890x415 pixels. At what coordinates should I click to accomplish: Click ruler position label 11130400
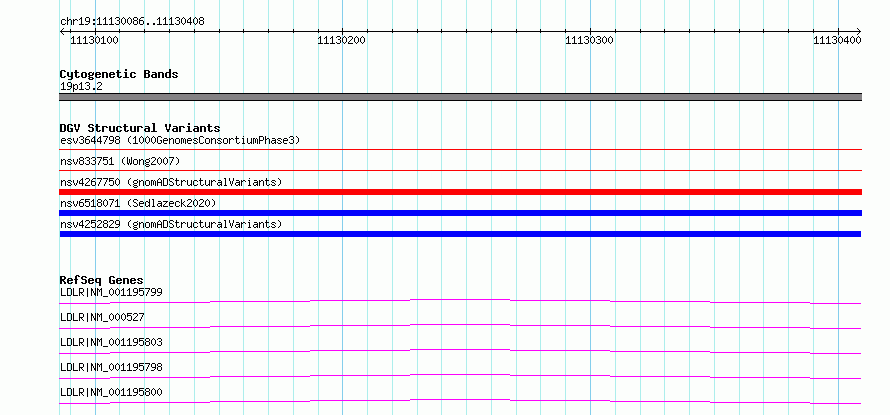(x=837, y=40)
